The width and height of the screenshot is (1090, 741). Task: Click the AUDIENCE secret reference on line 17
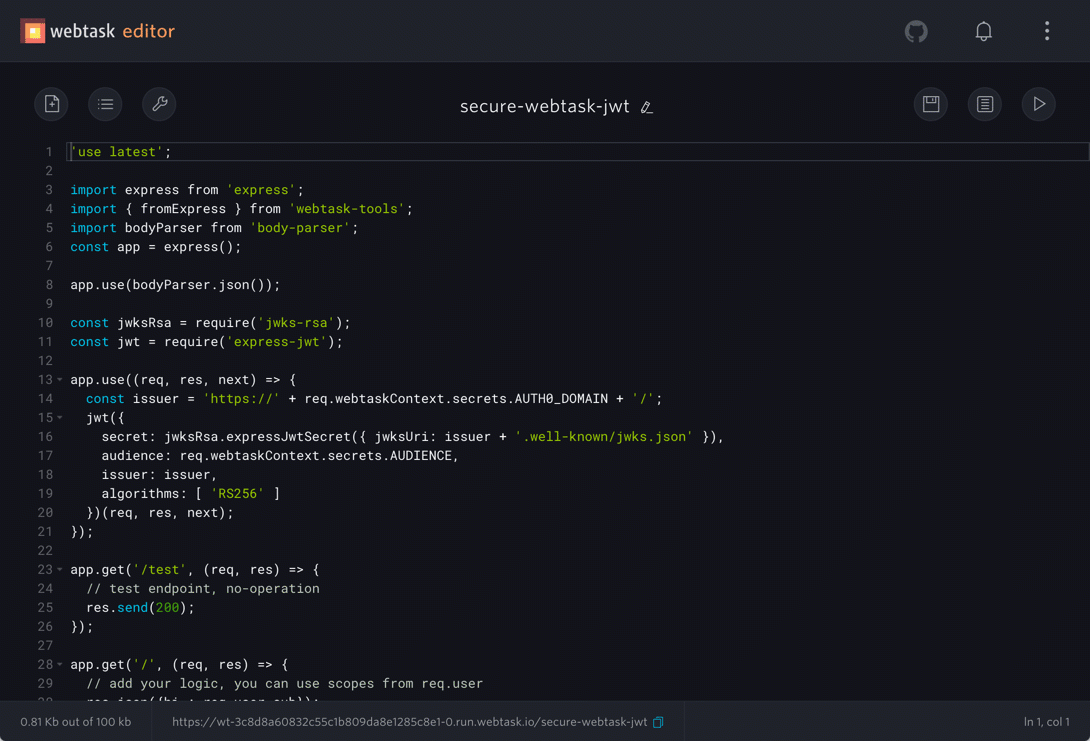(421, 456)
